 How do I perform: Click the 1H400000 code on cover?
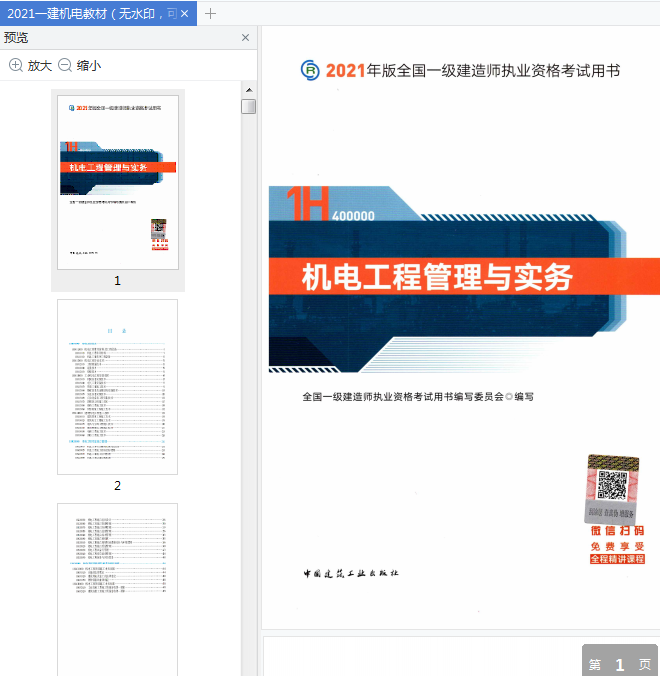(x=331, y=203)
